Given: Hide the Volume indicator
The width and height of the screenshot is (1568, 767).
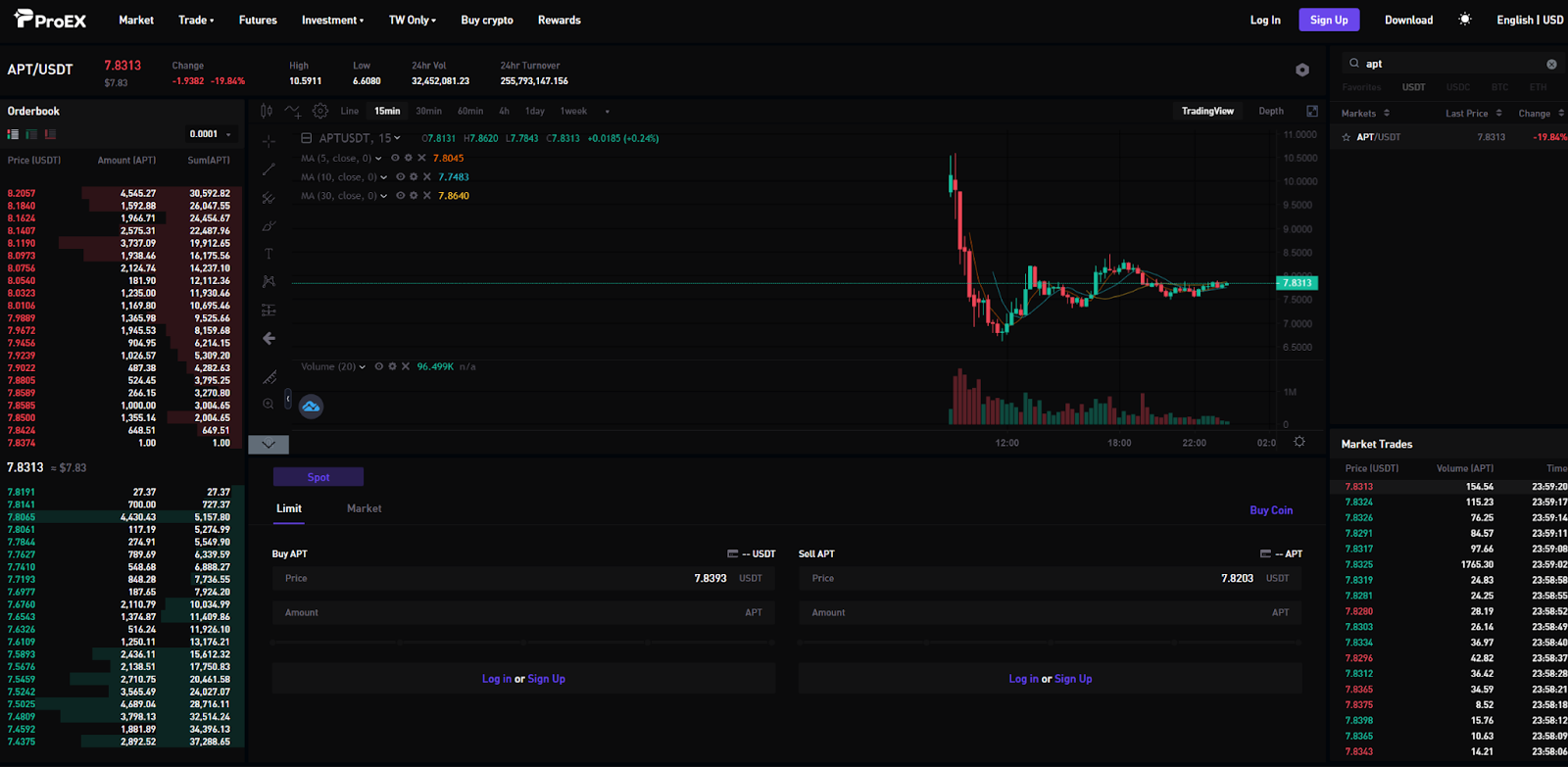Looking at the screenshot, I should click(378, 366).
